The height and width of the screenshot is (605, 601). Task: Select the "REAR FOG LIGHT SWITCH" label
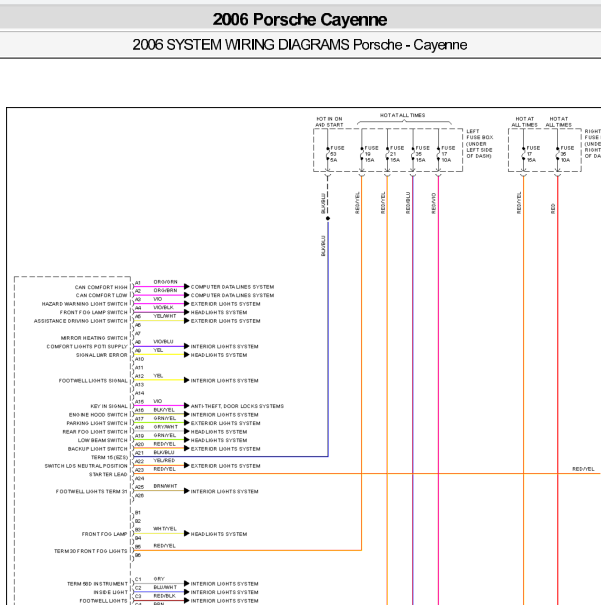pyautogui.click(x=95, y=432)
